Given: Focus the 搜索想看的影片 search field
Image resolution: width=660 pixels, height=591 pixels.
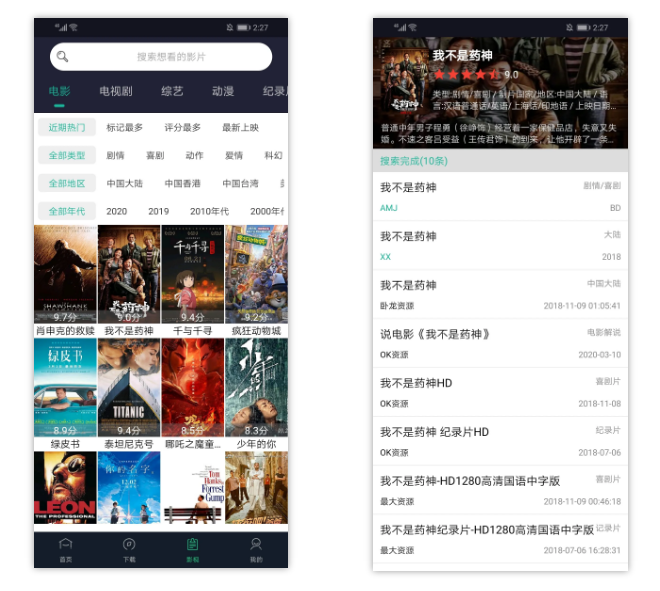Looking at the screenshot, I should click(x=161, y=56).
